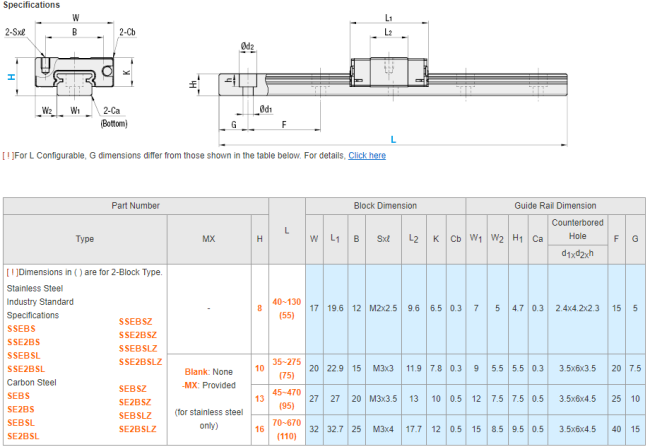Click the "Block Dimension" column header
This screenshot has width=650, height=447.
click(385, 205)
